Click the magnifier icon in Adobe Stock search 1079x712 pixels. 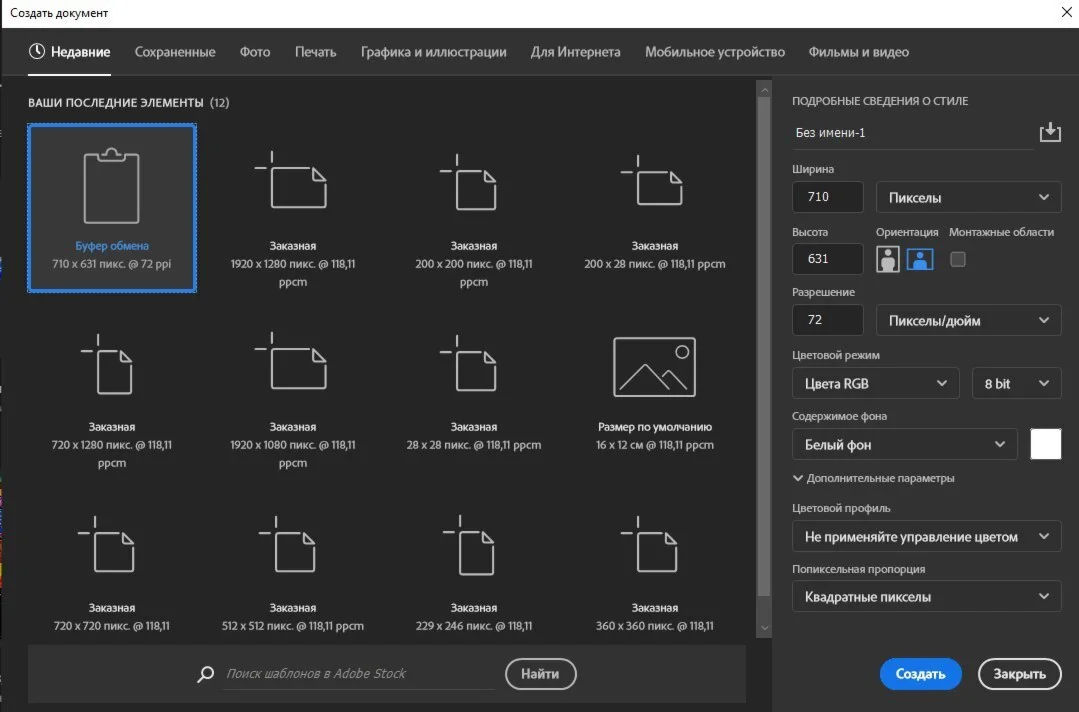pos(206,674)
